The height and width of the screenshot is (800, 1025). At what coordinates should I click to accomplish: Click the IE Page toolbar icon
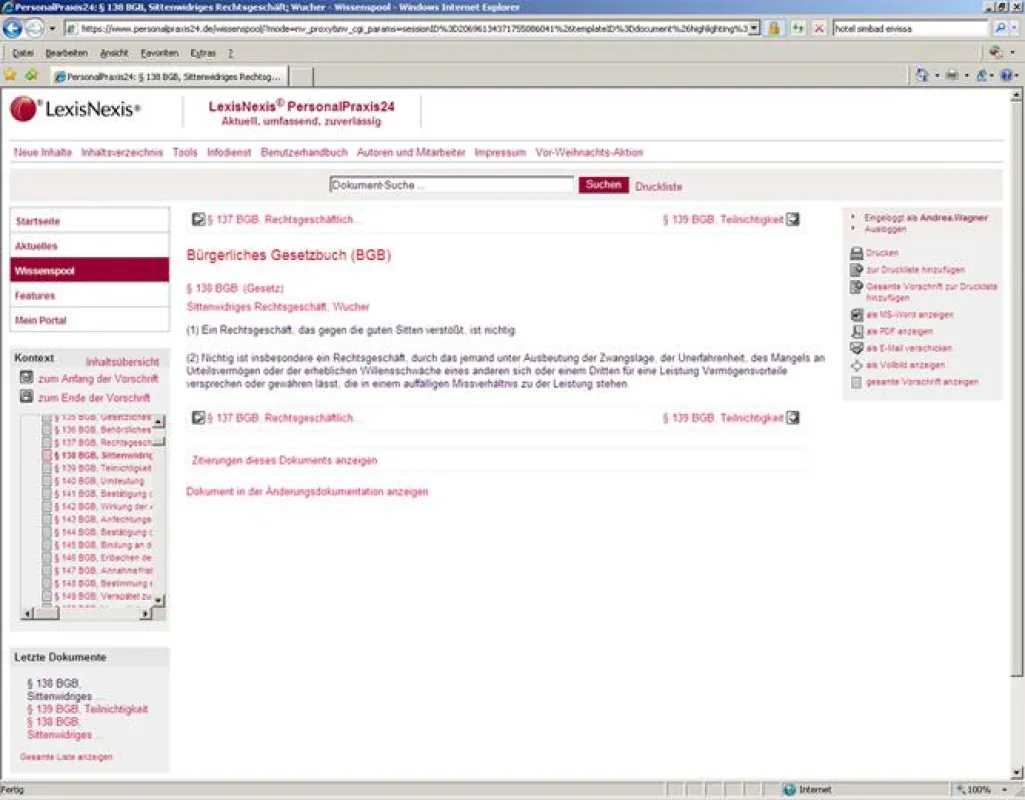[981, 75]
